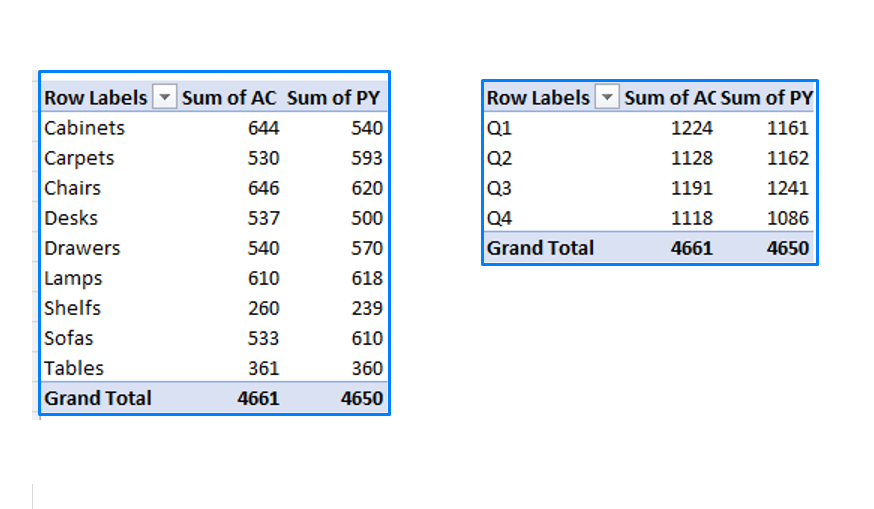Select the Q2 row label

pos(499,158)
